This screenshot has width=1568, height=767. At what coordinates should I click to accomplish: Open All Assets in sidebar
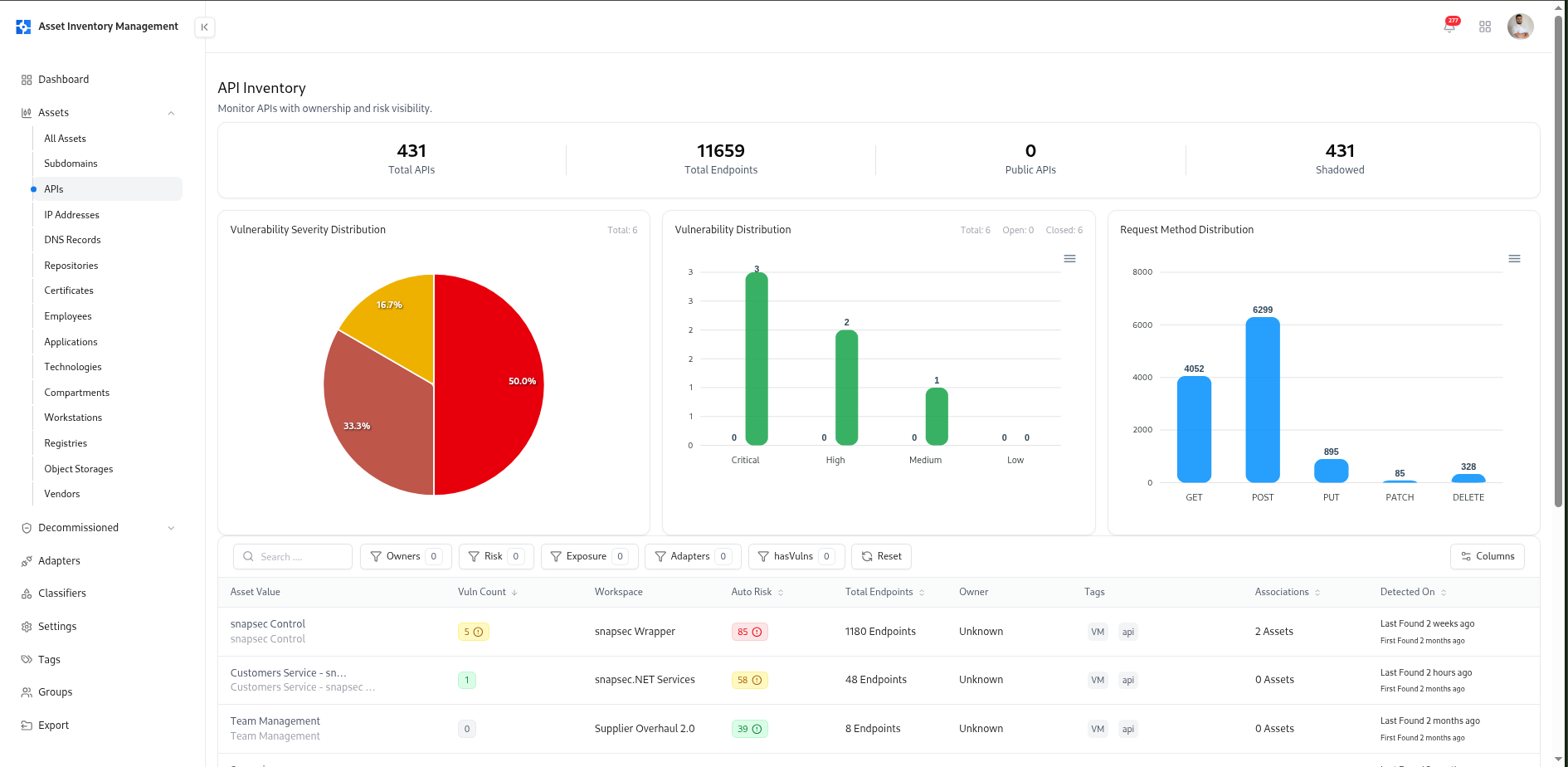point(65,139)
